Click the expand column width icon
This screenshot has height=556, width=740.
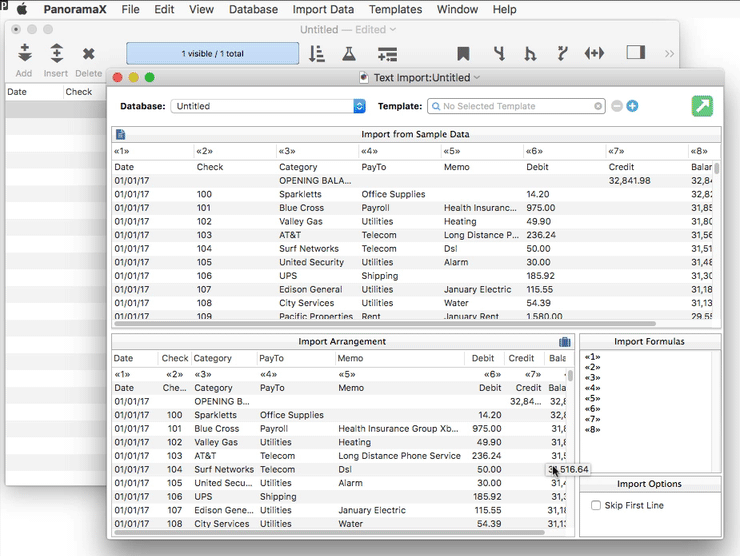click(x=594, y=53)
